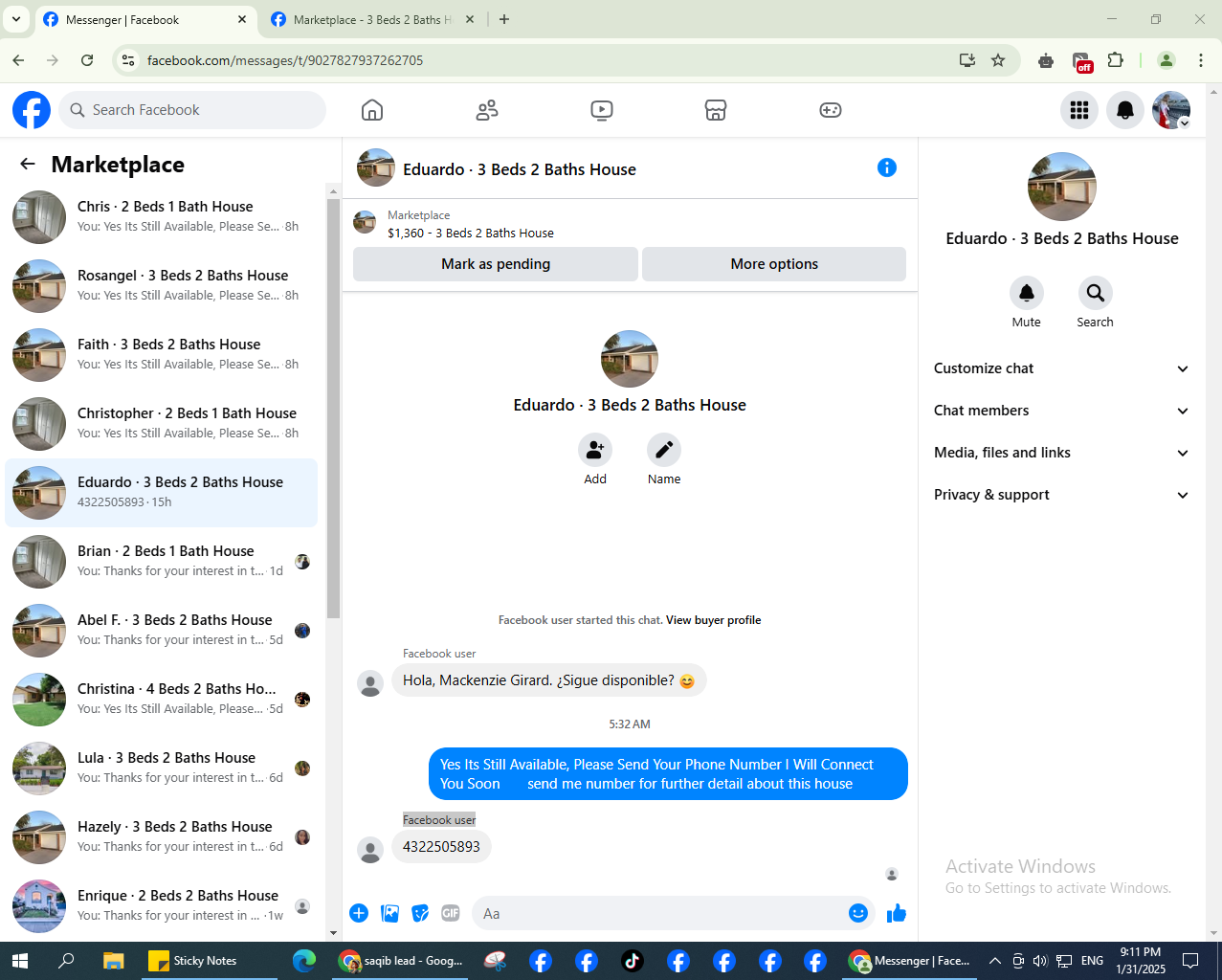Open chat with Enrique 2 Beds 2 Baths

(161, 906)
